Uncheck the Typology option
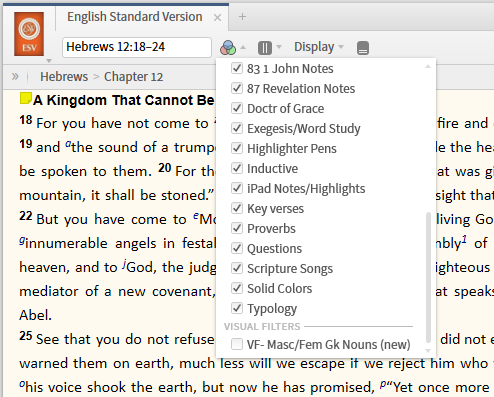The height and width of the screenshot is (397, 494). tap(237, 308)
